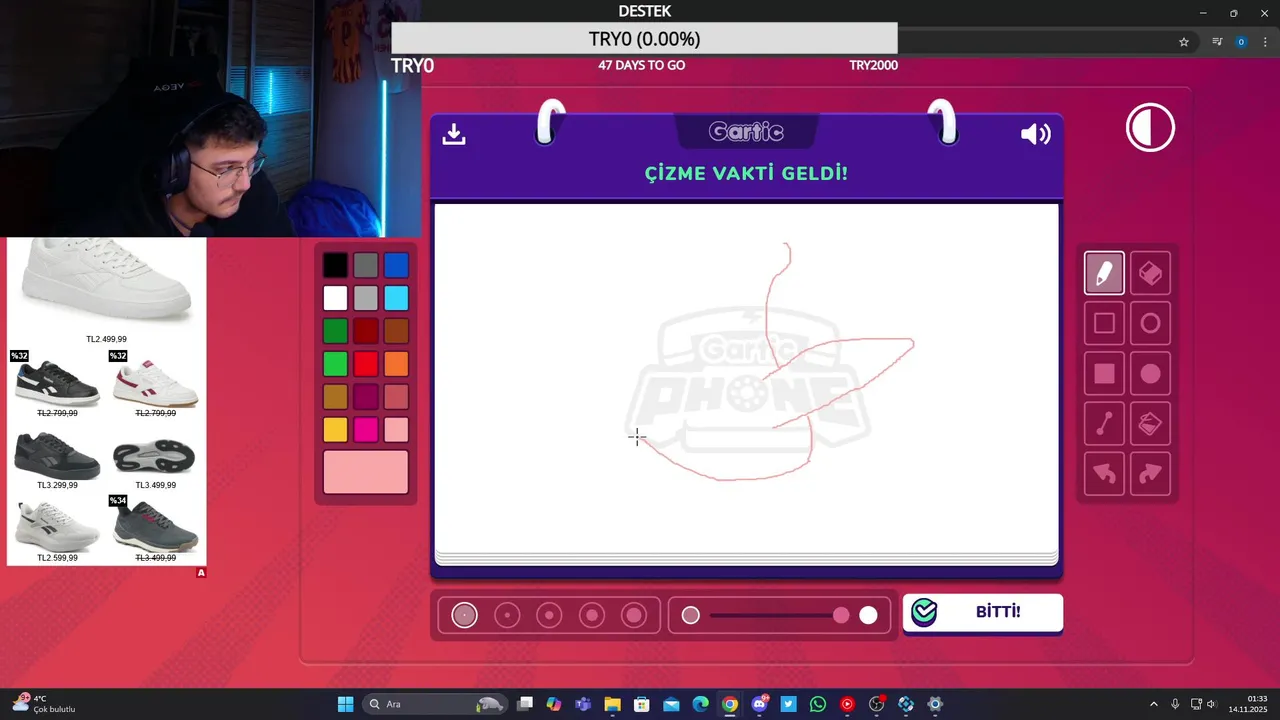Open the large current-color preview box

(366, 472)
